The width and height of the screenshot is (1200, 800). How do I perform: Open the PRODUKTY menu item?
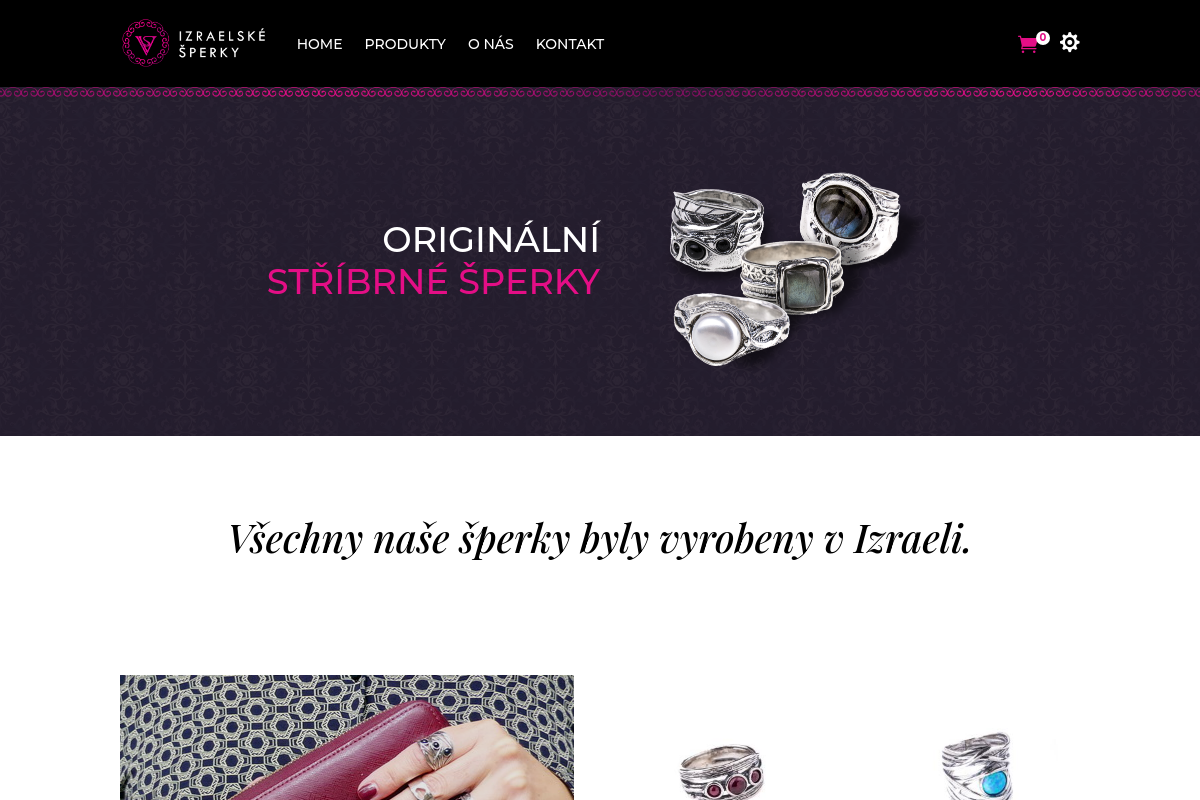405,44
